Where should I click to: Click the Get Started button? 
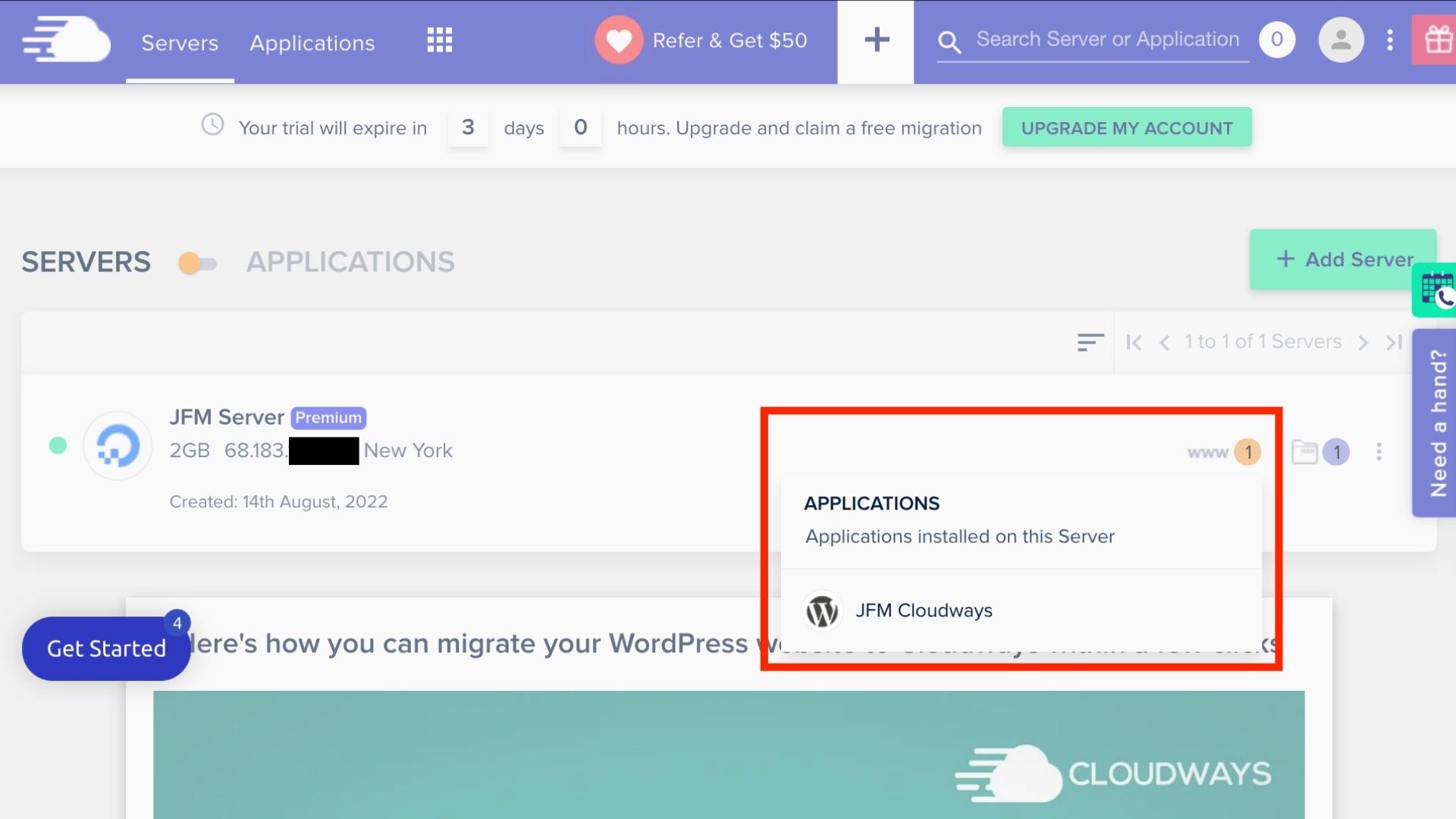[106, 648]
